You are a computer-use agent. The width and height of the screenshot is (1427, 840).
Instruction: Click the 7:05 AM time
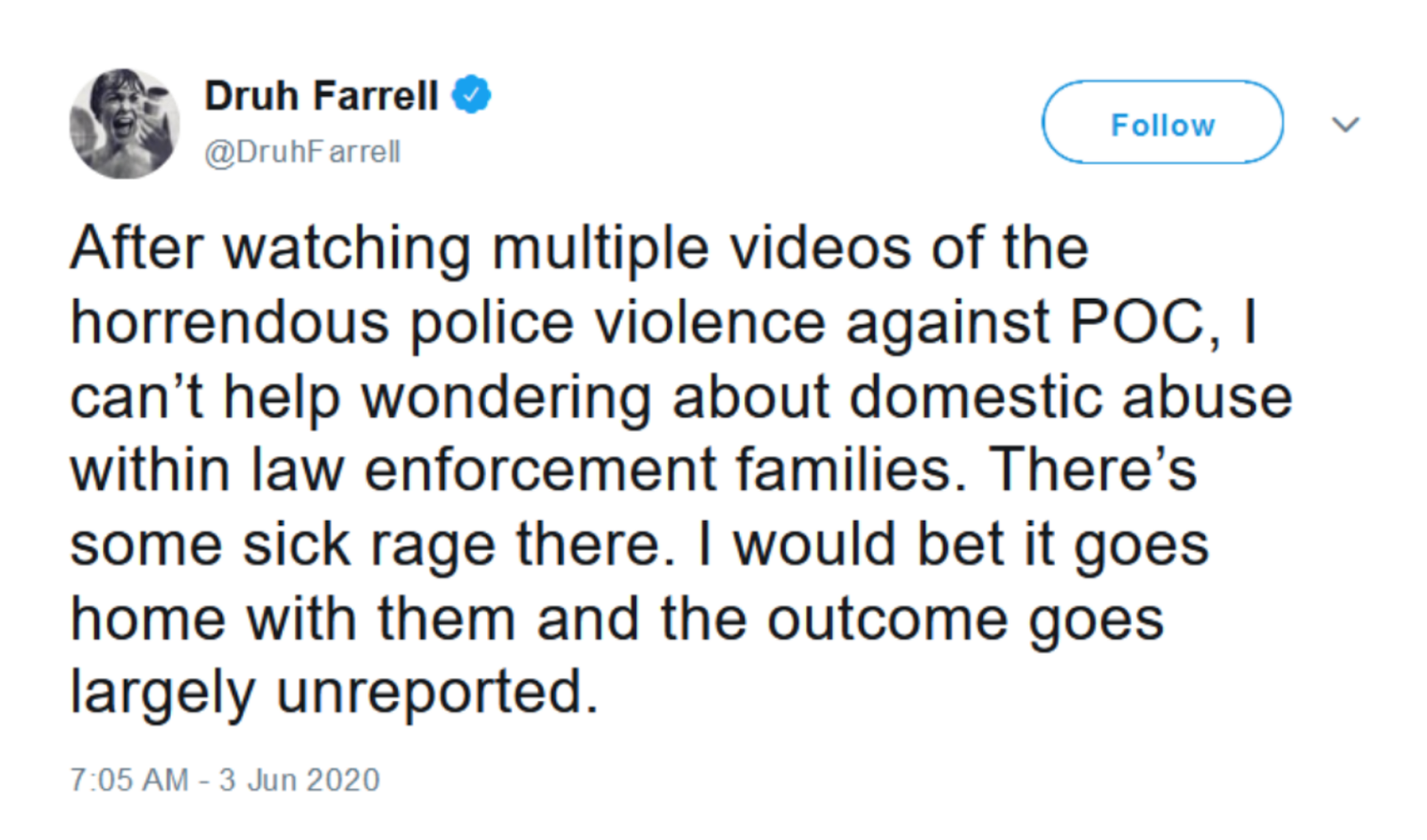tap(128, 779)
